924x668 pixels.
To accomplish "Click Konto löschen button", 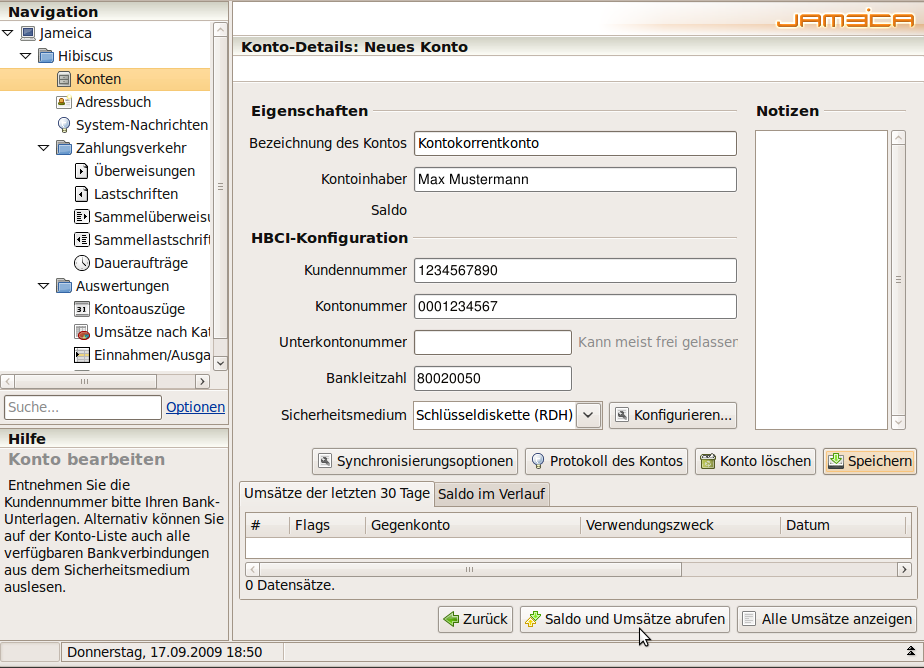I will (755, 461).
